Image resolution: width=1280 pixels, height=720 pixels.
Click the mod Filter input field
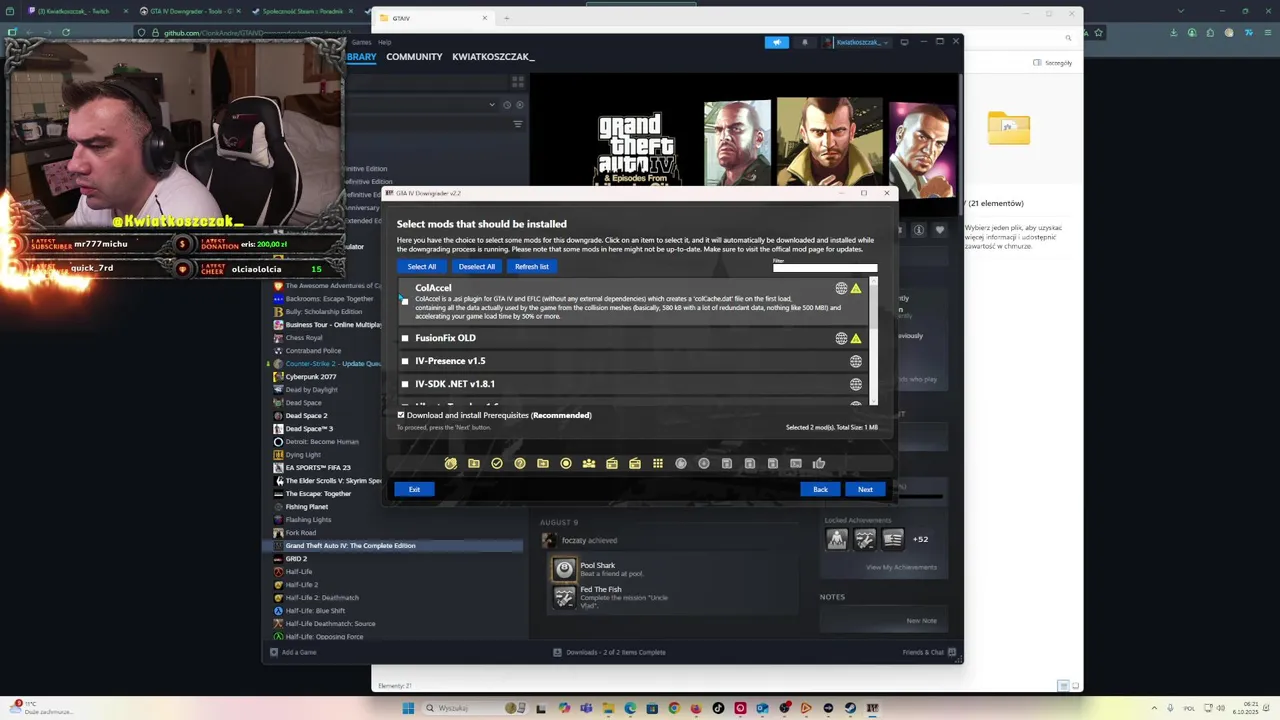[x=825, y=268]
